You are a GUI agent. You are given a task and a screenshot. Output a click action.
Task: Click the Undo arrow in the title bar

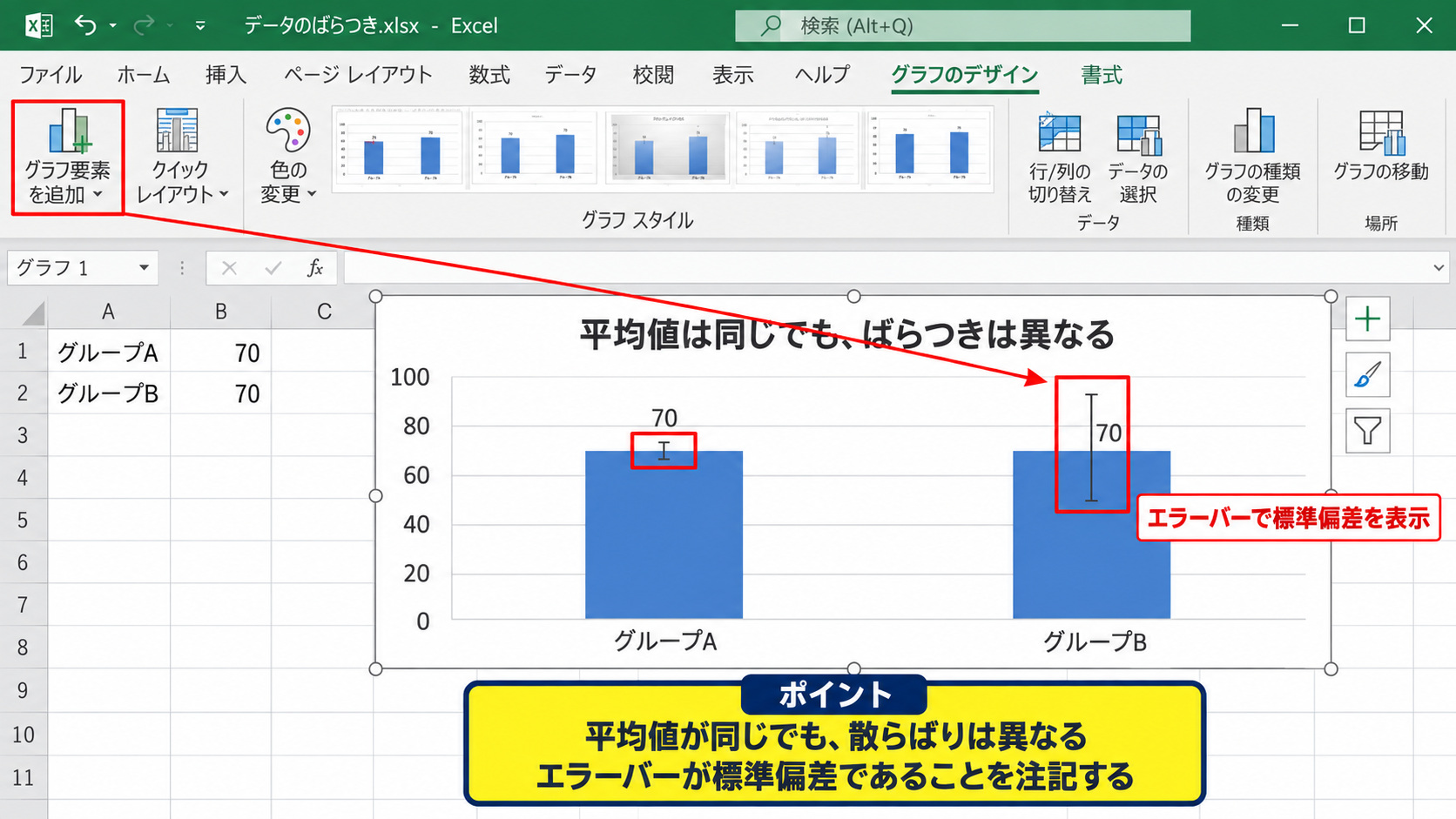point(84,25)
